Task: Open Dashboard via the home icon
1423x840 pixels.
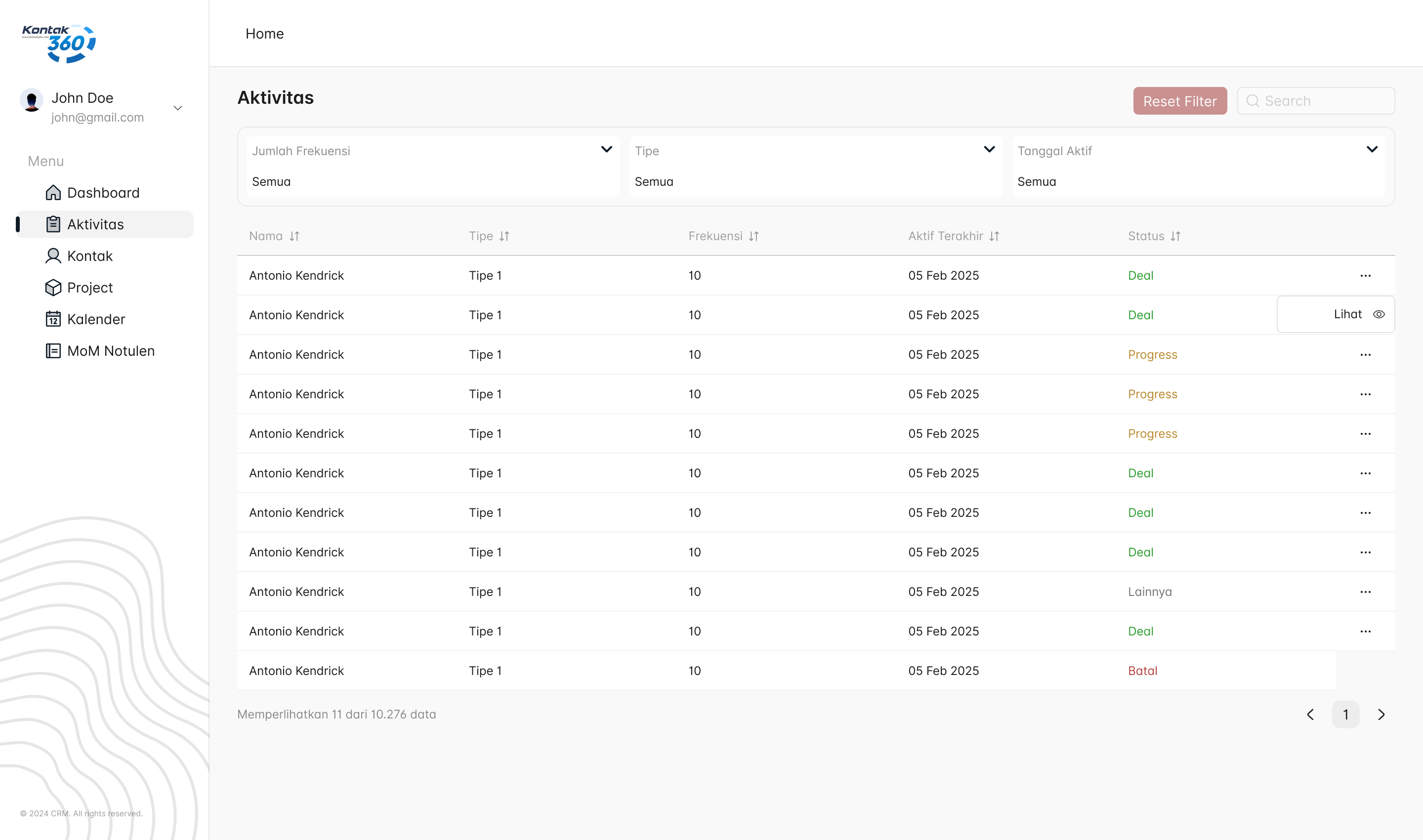Action: pyautogui.click(x=53, y=192)
